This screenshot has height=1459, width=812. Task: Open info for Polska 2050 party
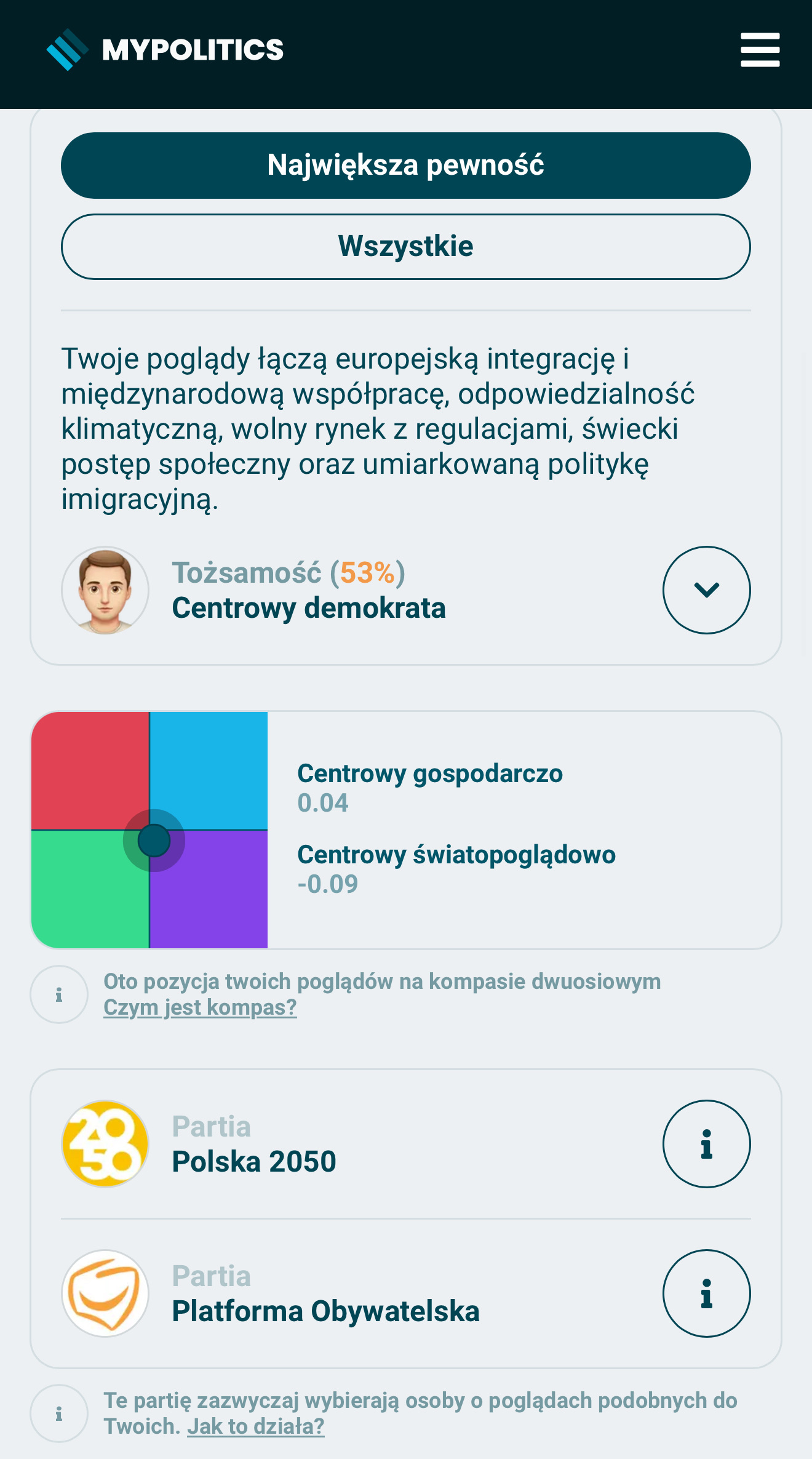click(706, 1143)
